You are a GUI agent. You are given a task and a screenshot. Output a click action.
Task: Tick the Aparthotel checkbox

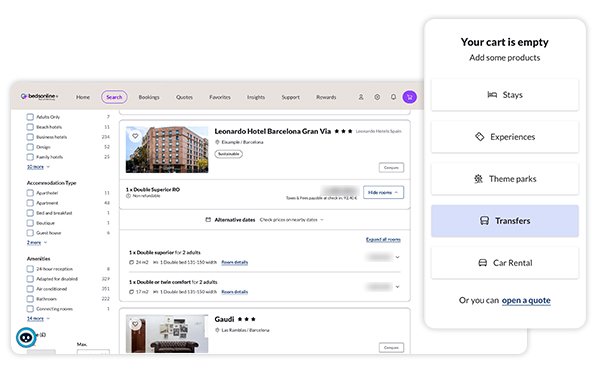pyautogui.click(x=30, y=193)
